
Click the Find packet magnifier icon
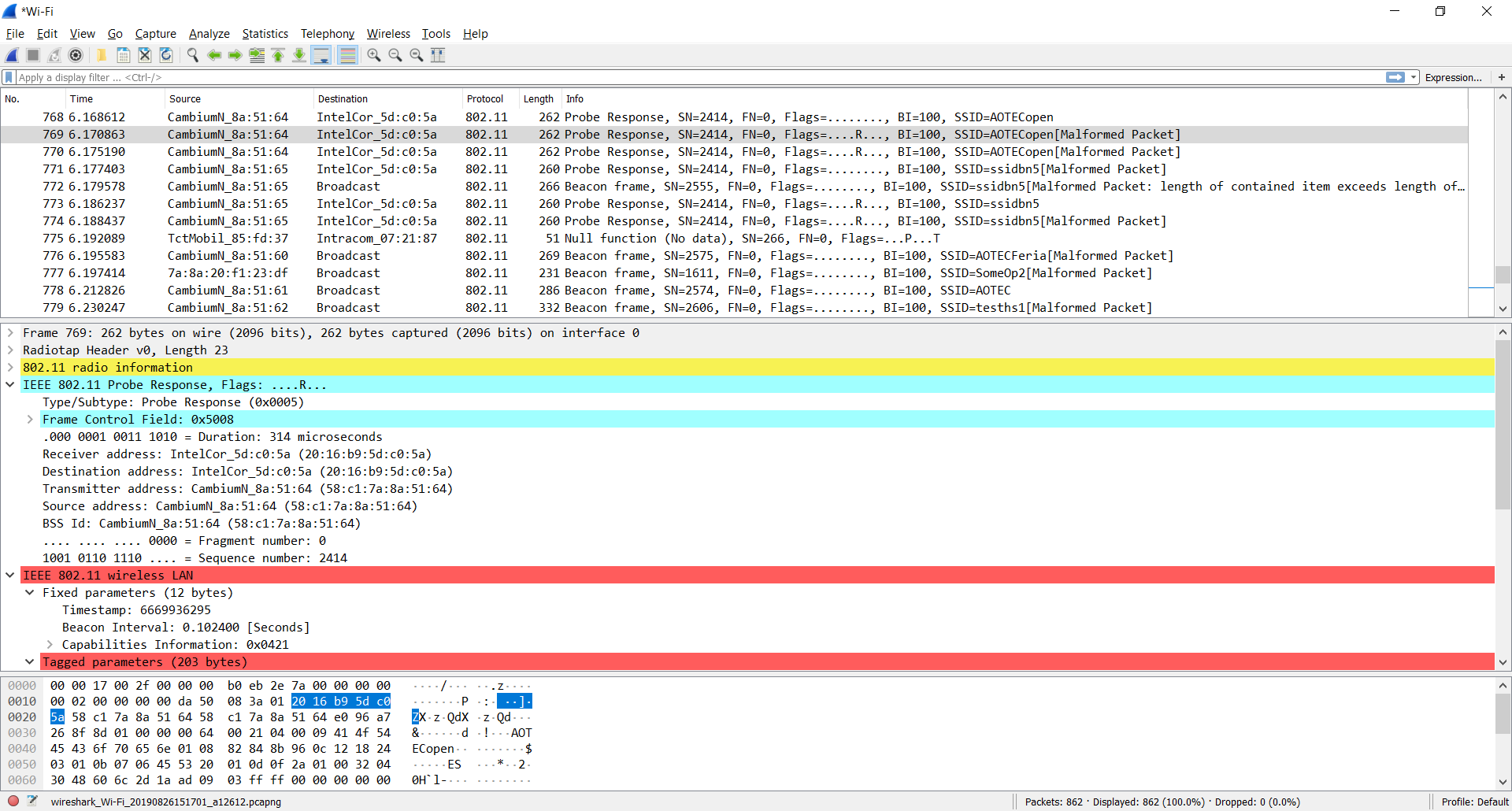pyautogui.click(x=192, y=55)
